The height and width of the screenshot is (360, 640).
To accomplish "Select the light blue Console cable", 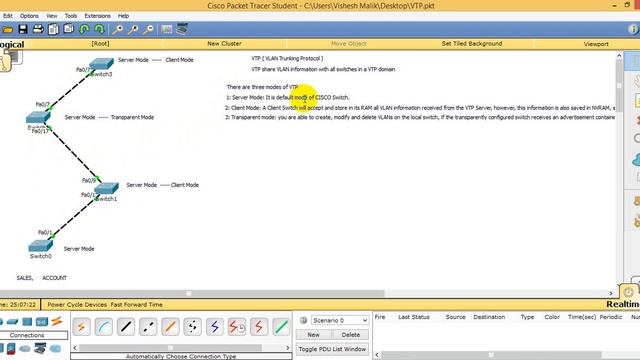I will click(x=104, y=327).
